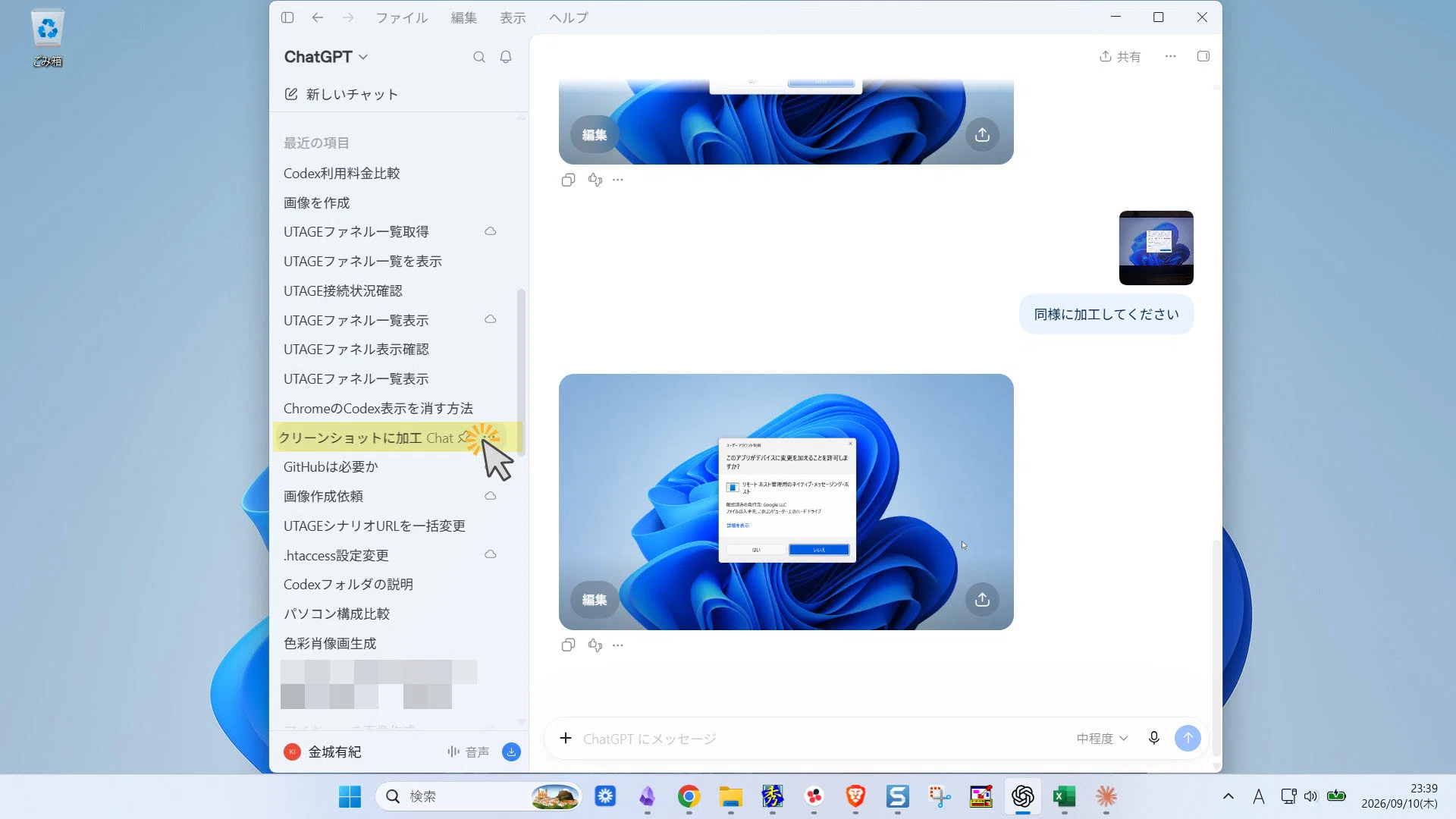The image size is (1456, 819).
Task: Focus the ChatGPT にメッセージ input field
Action: coord(823,739)
